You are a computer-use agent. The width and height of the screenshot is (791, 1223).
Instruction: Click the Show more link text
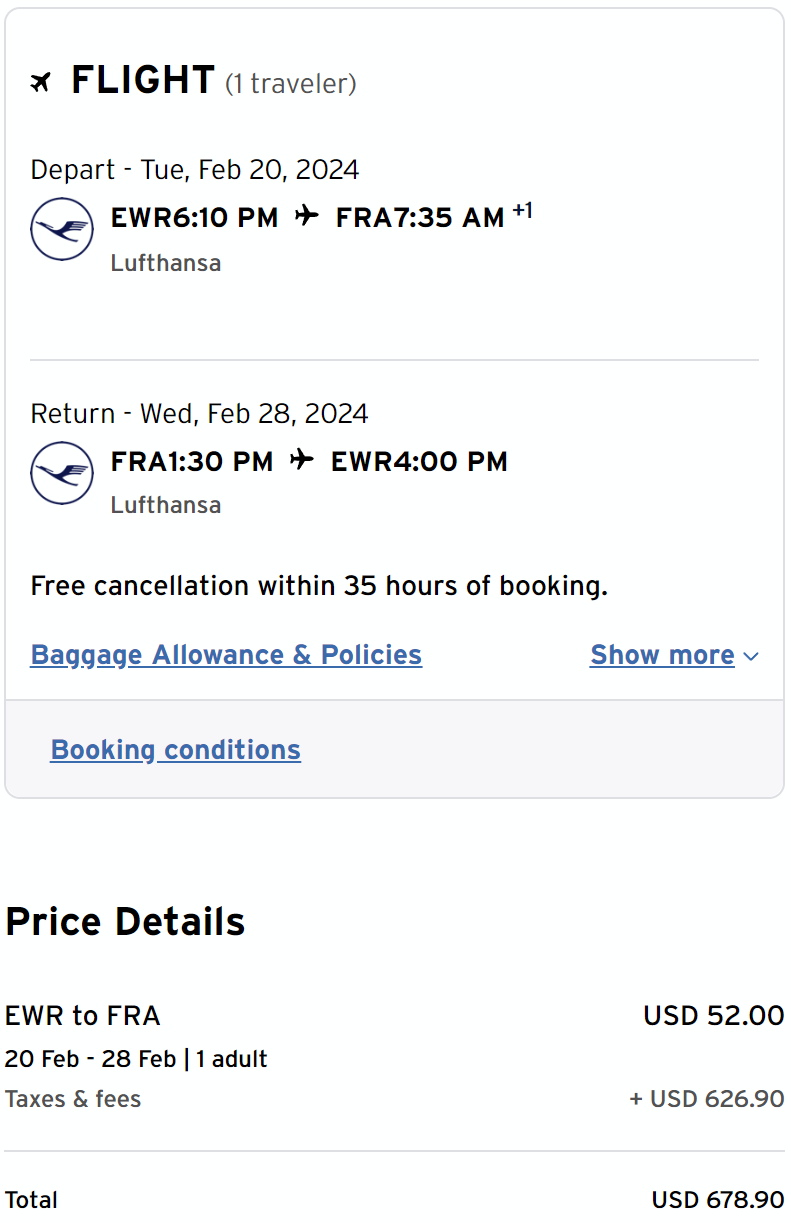pos(662,655)
